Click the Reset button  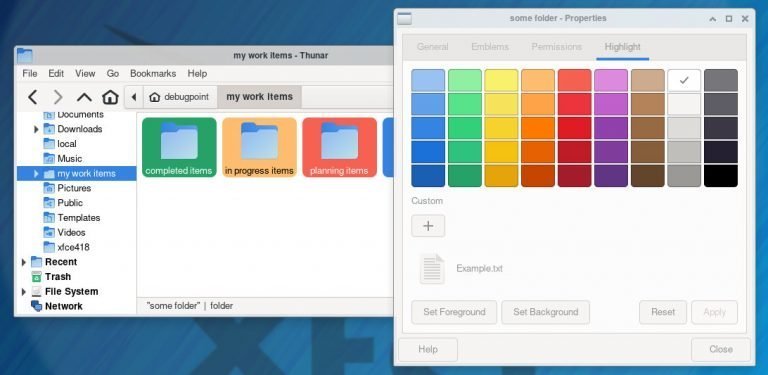(x=663, y=312)
